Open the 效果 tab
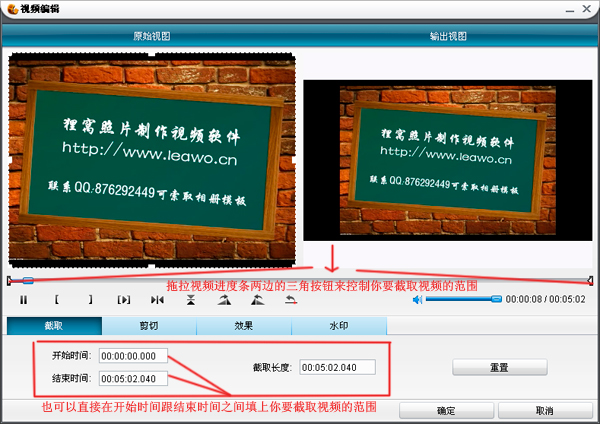Screen dimensions: 600x424 click(244, 326)
